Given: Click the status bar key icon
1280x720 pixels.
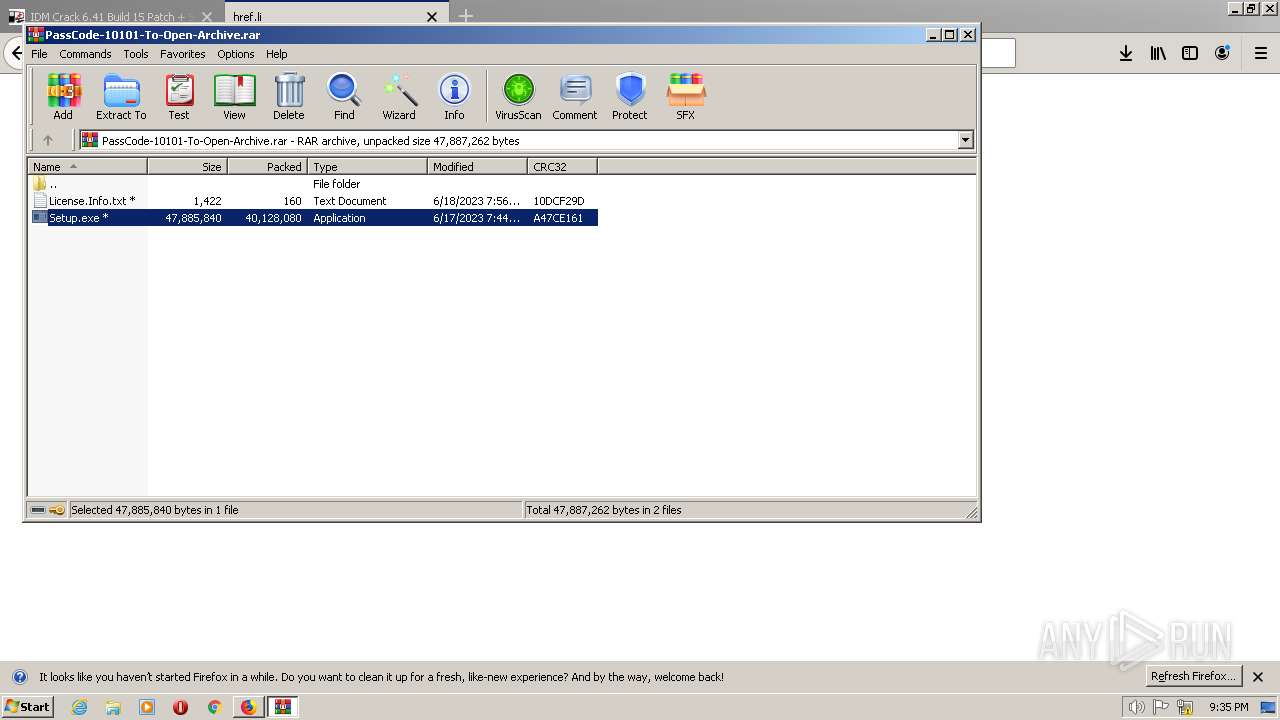Looking at the screenshot, I should [x=57, y=510].
